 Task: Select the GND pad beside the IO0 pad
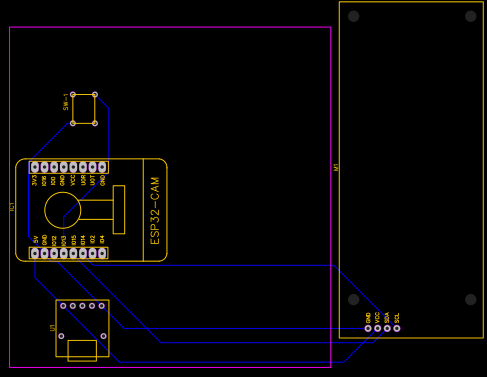pyautogui.click(x=64, y=167)
